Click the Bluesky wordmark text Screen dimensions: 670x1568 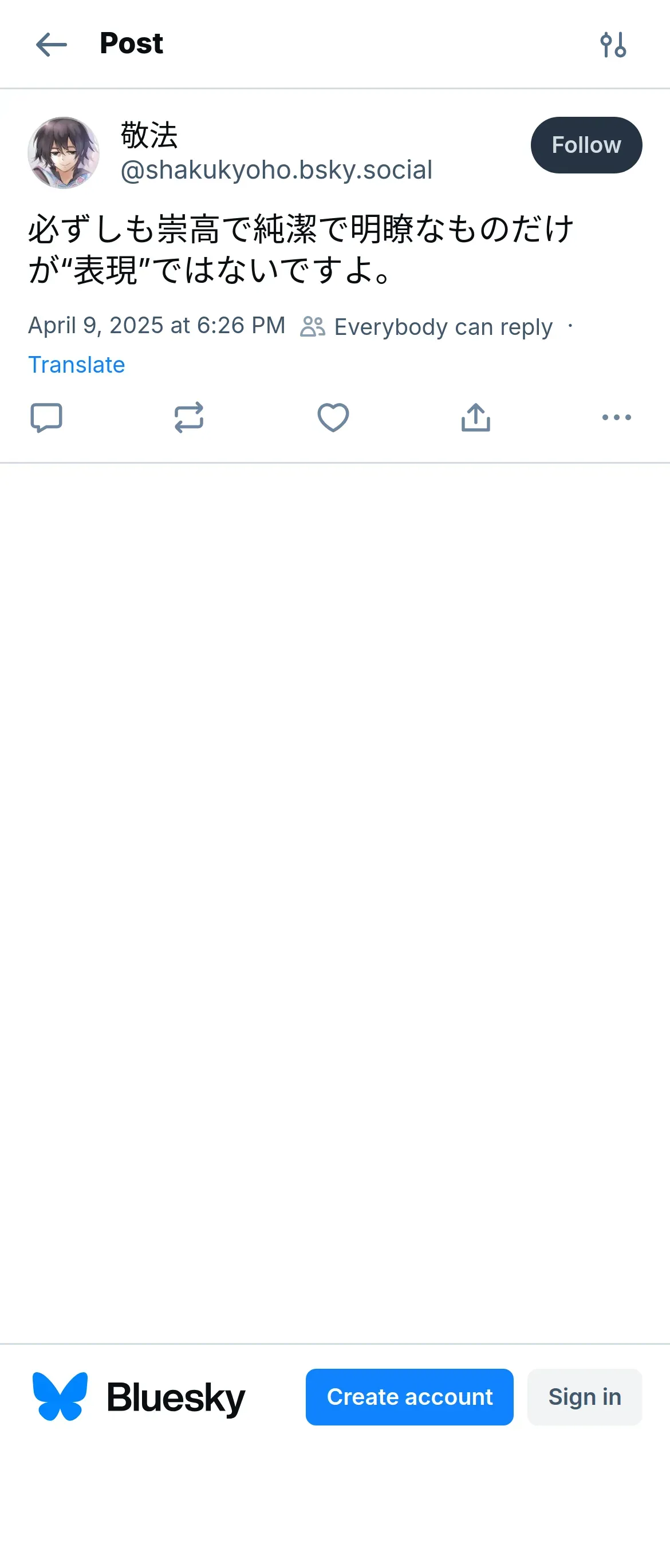(x=175, y=1397)
